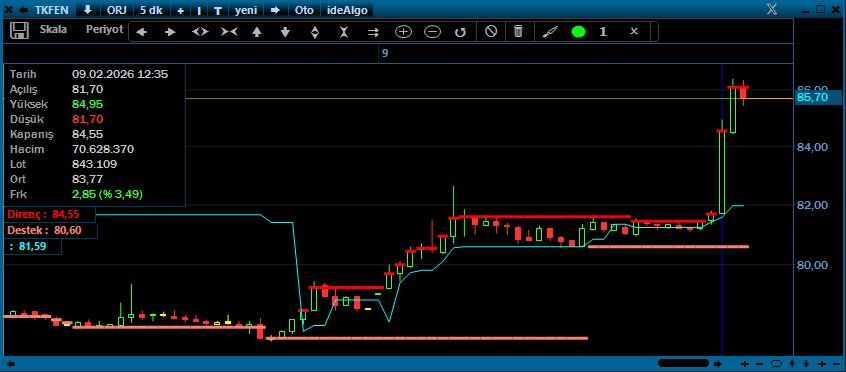This screenshot has width=846, height=372.
Task: Click the double right-arrows toolbar icon
Action: pyautogui.click(x=373, y=32)
